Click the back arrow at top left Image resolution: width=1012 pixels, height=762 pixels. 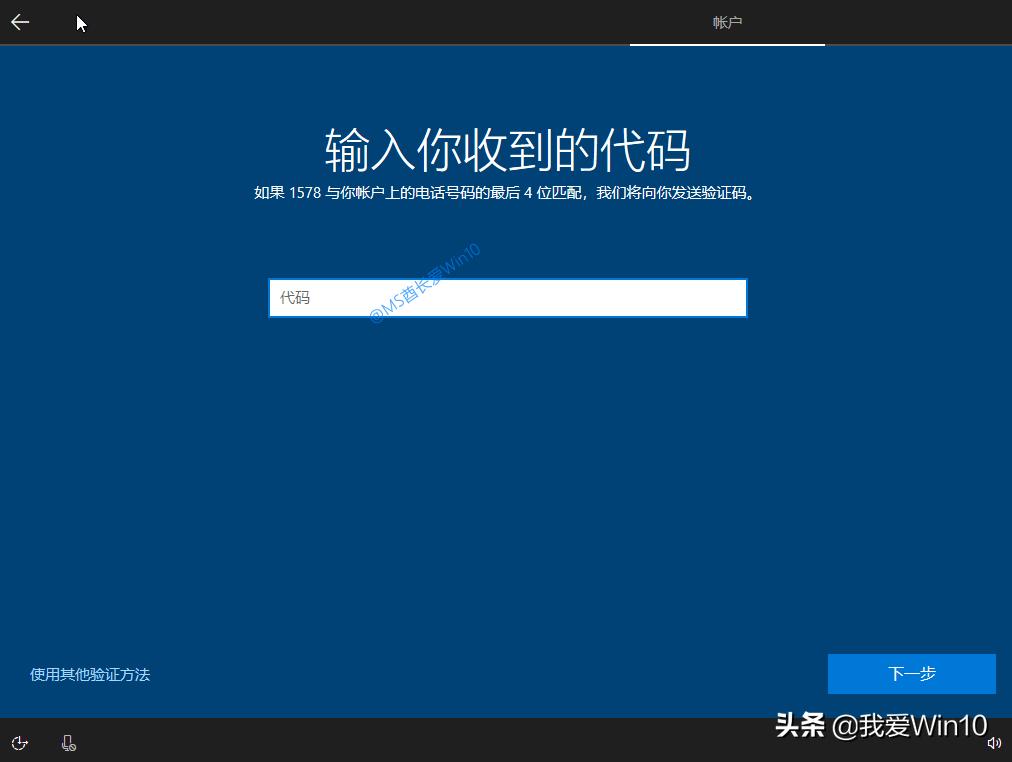pos(19,22)
